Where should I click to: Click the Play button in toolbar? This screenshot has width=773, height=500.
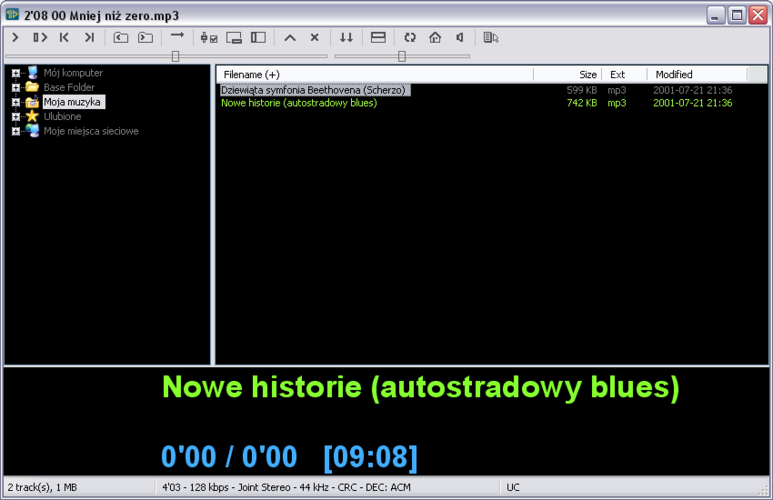(x=15, y=37)
